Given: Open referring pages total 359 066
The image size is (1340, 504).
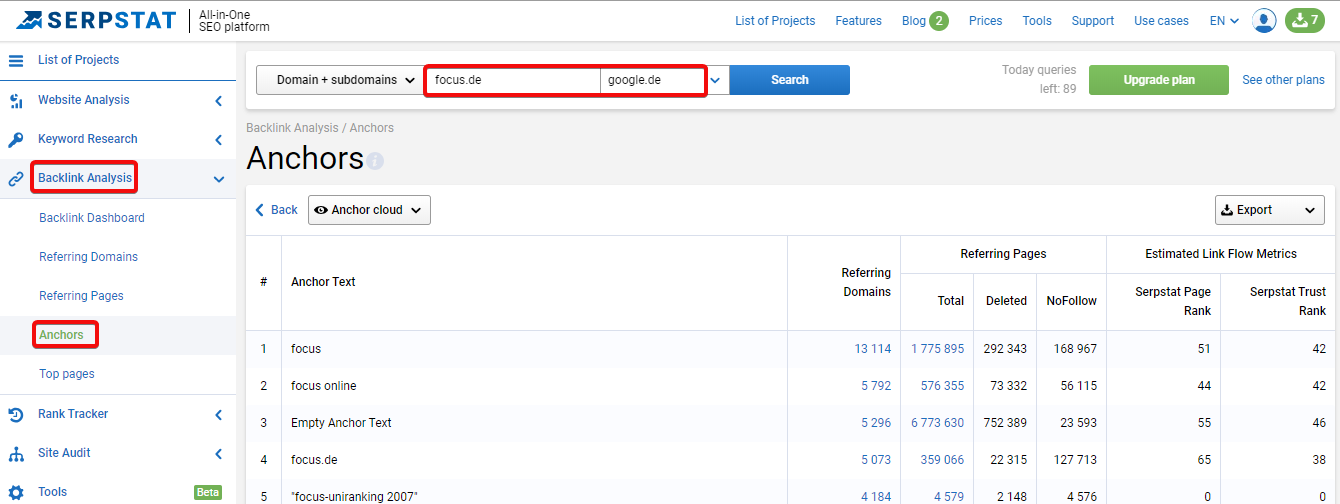Looking at the screenshot, I should click(x=942, y=460).
